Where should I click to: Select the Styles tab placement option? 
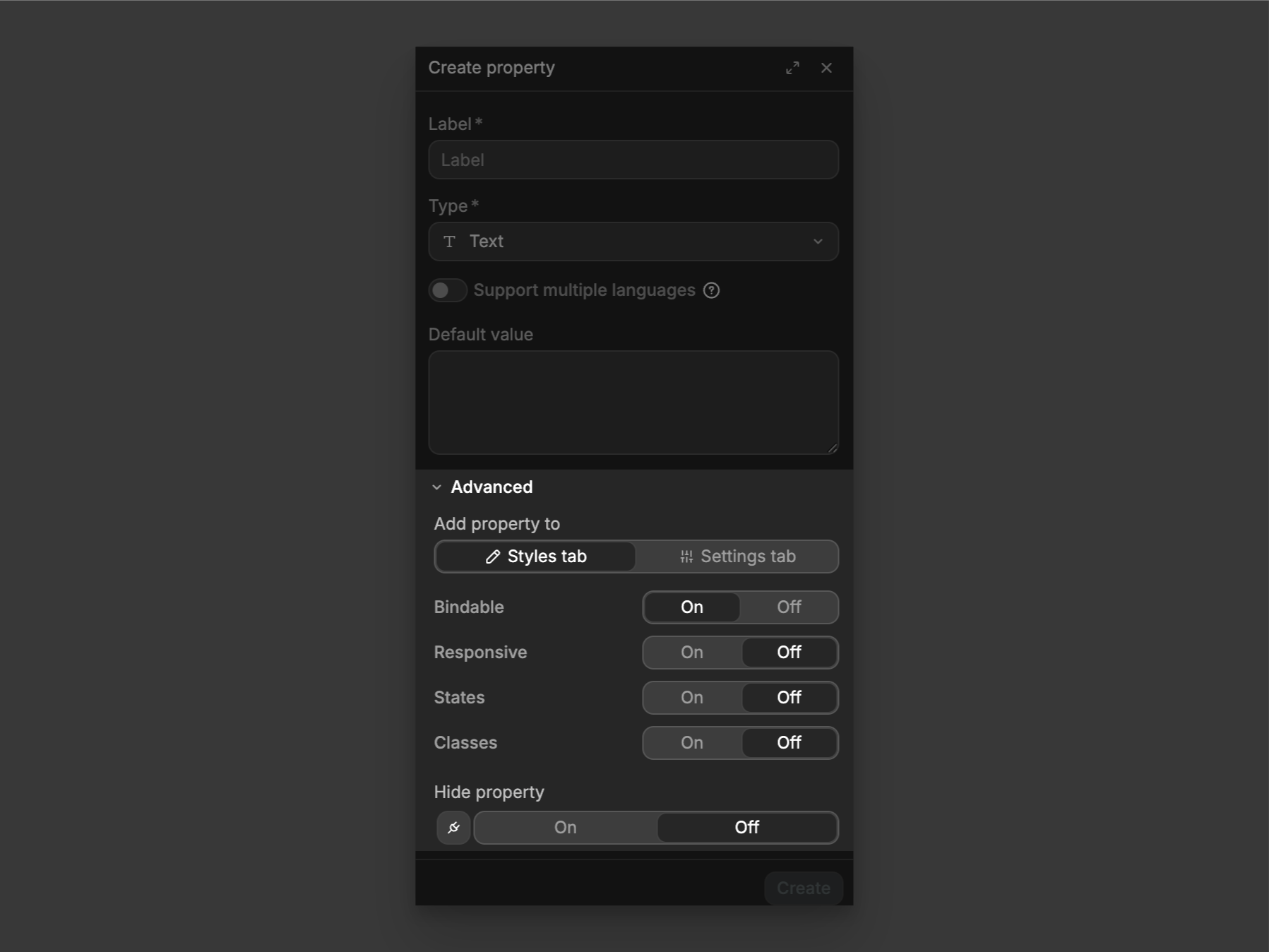click(535, 557)
